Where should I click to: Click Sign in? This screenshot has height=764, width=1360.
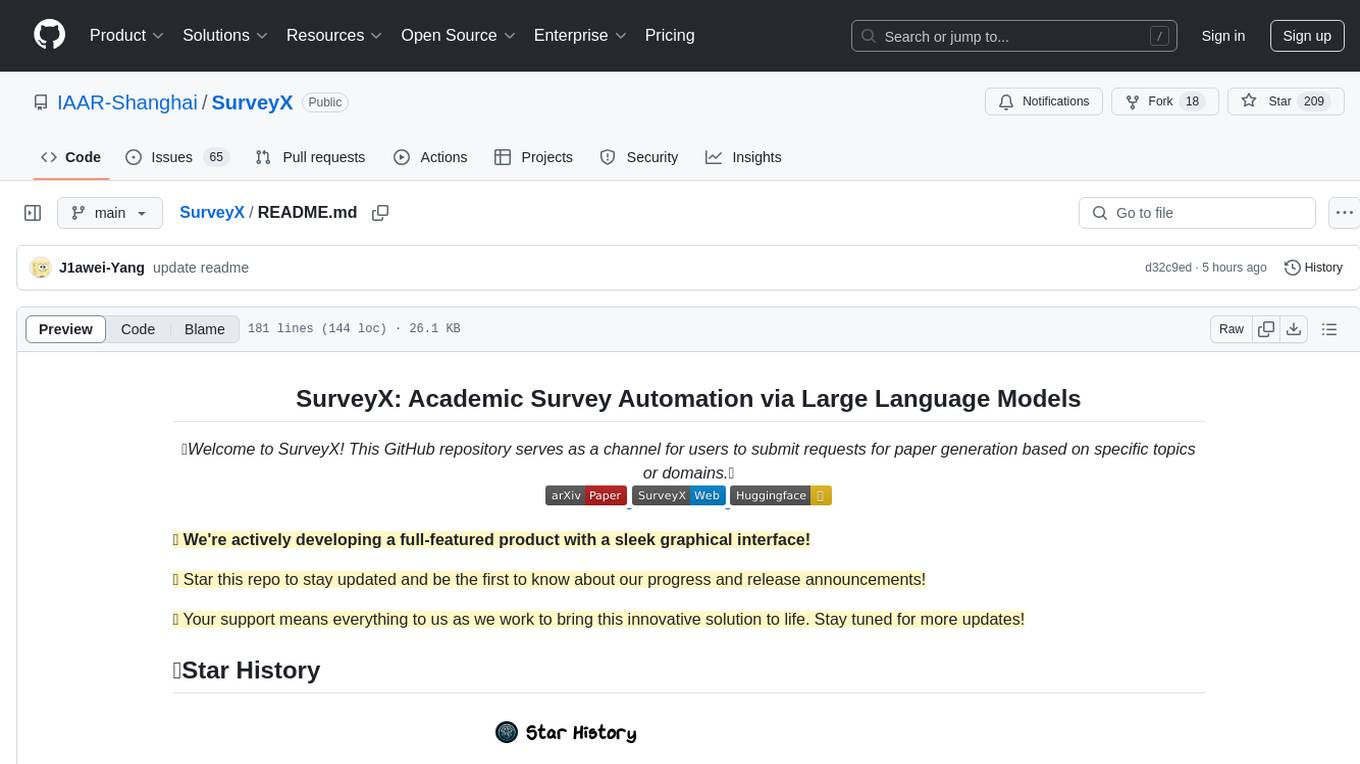[1223, 36]
